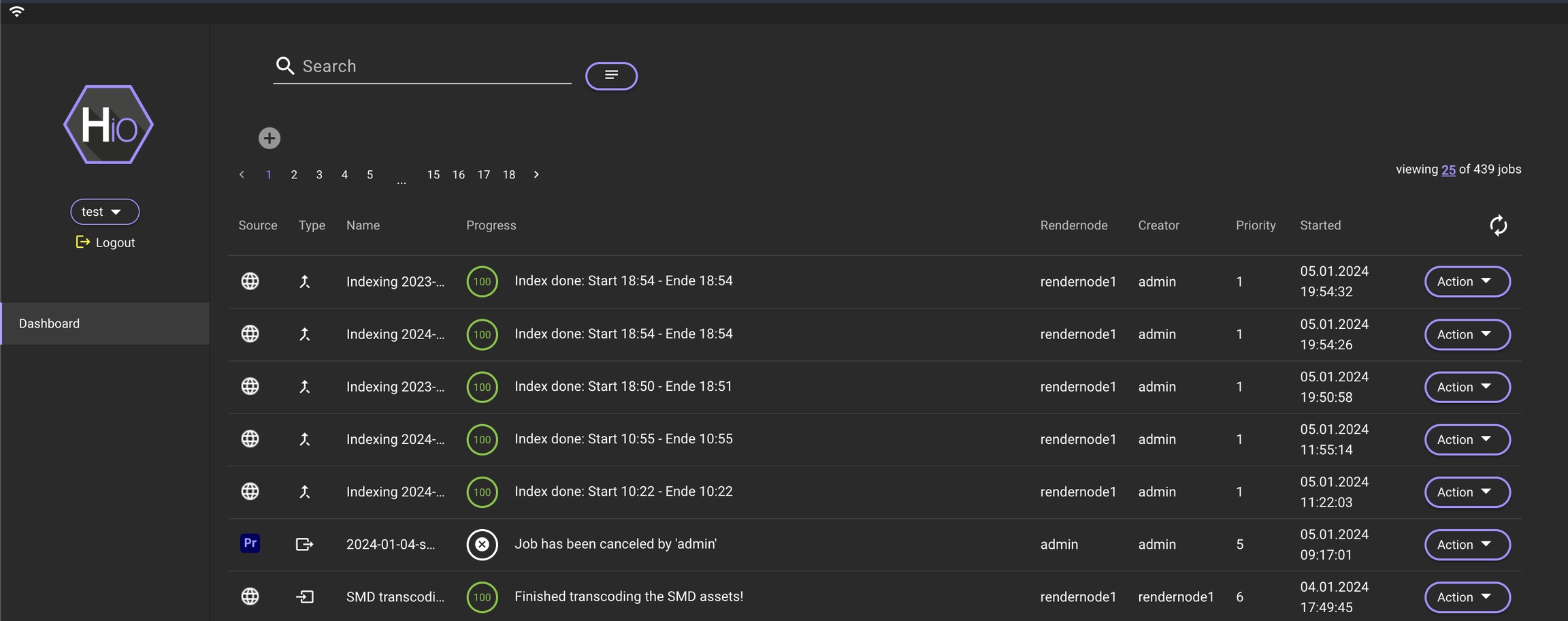Click the Hio hexagon logo
Screen dimensions: 1568x621
109,125
